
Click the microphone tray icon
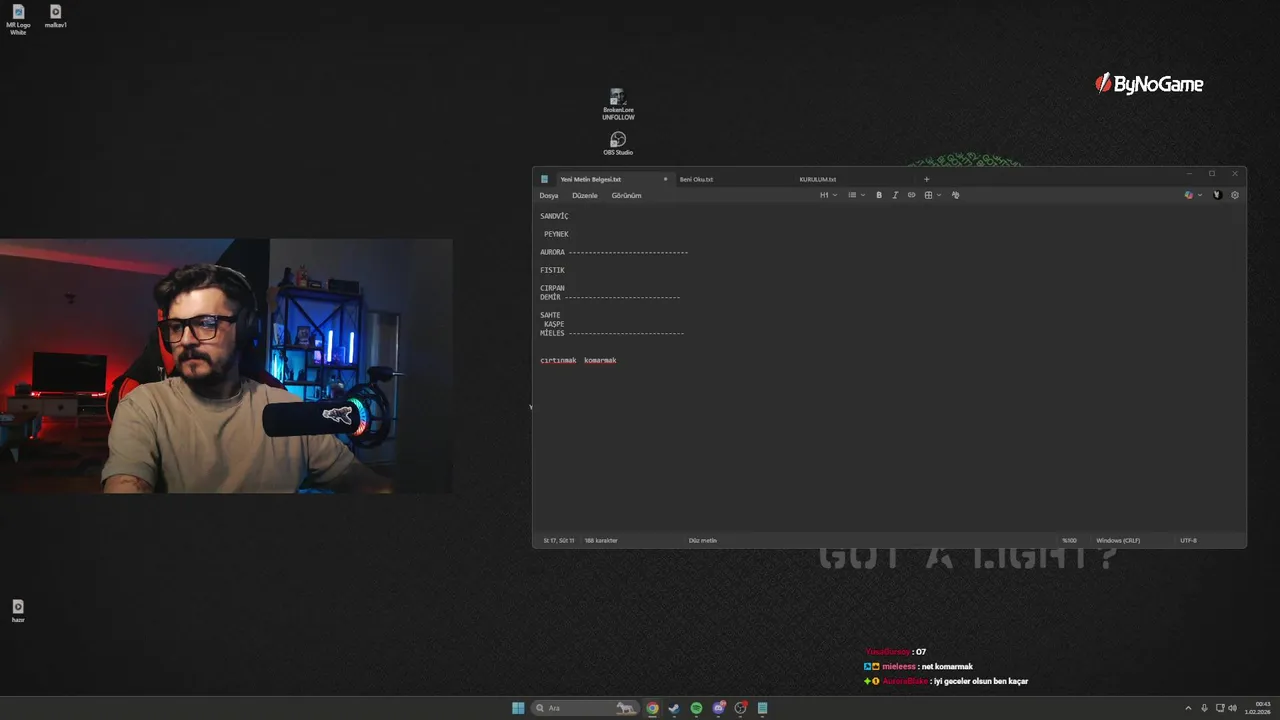tap(1204, 708)
